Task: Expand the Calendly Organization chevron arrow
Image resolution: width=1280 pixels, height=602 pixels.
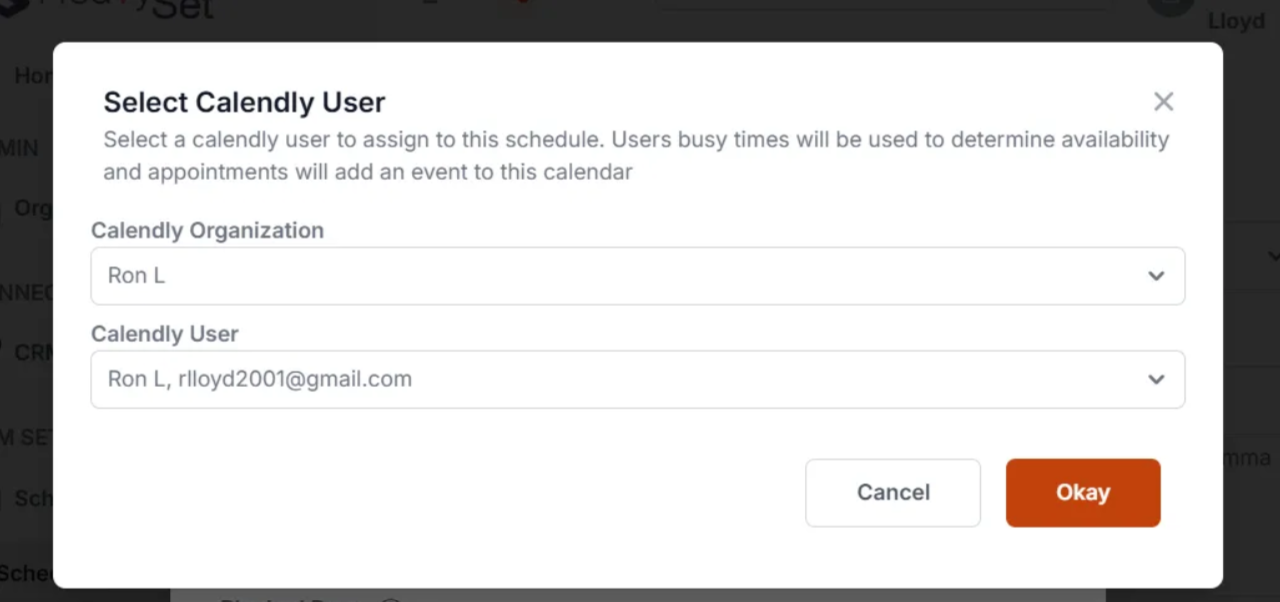Action: (1156, 276)
